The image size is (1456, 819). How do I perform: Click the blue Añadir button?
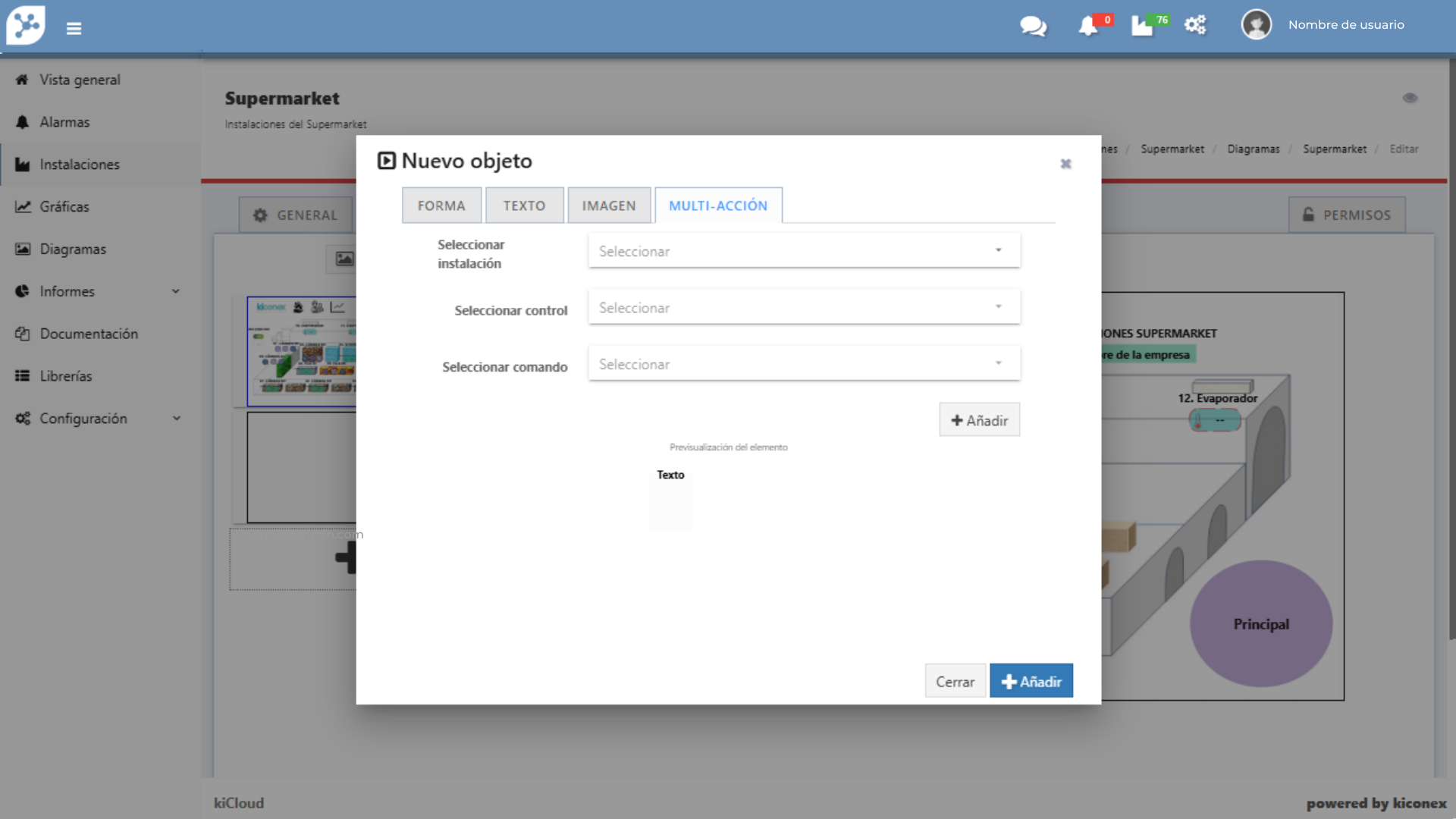pos(1031,681)
